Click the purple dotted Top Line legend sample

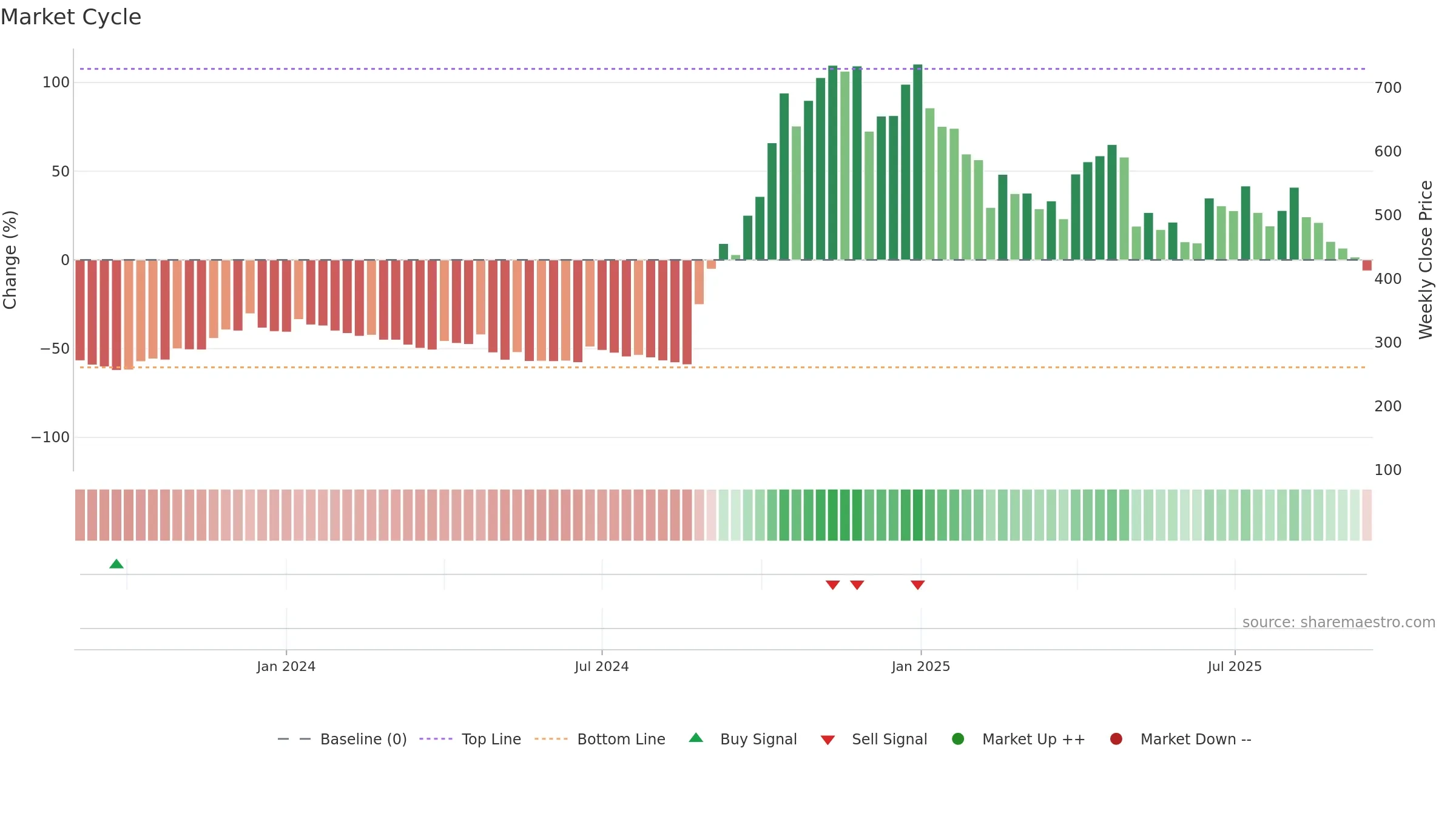(x=436, y=739)
